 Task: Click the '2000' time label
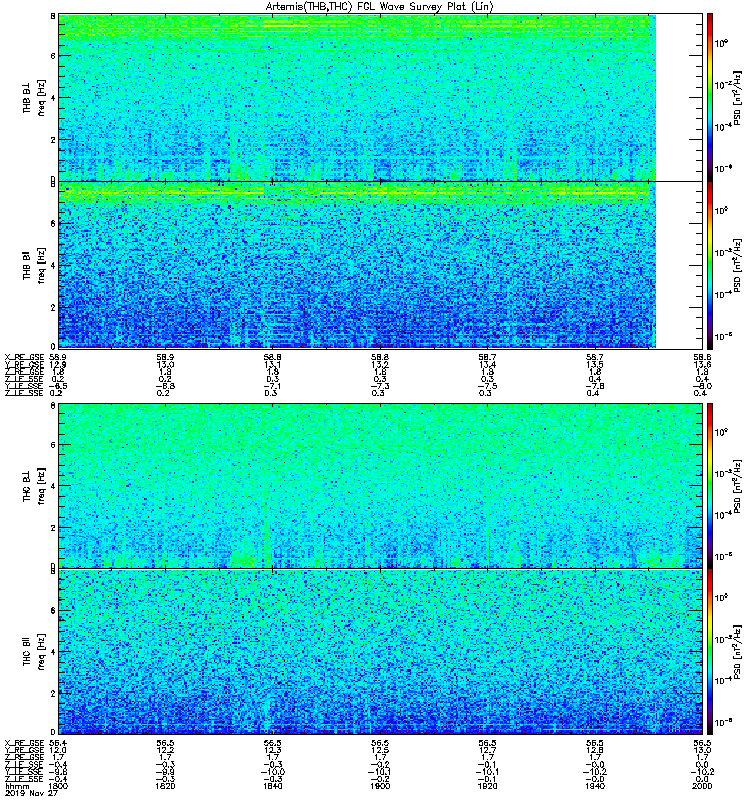point(703,786)
